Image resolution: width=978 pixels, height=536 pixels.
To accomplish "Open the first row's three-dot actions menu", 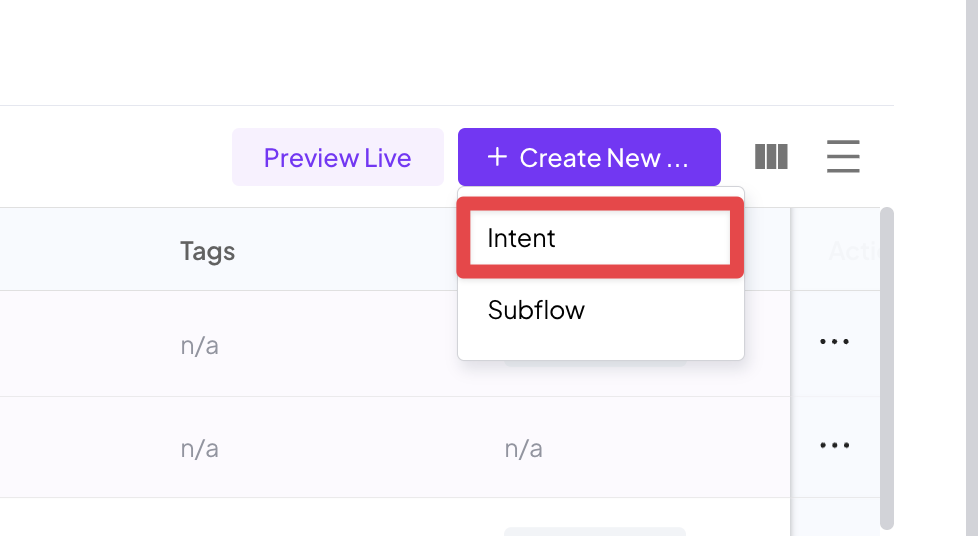I will [834, 341].
